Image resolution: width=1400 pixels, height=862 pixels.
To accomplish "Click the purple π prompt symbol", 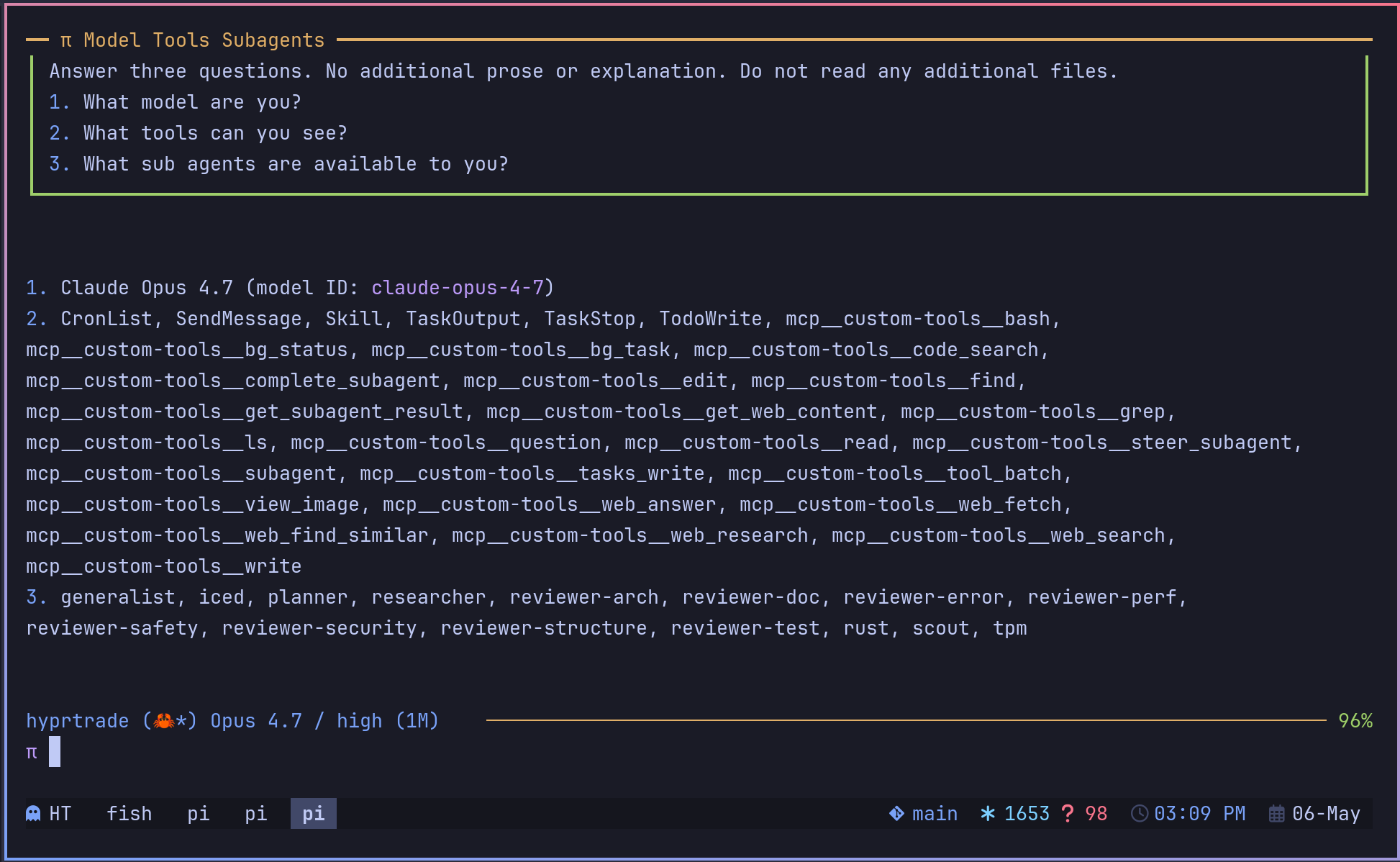I will (32, 752).
